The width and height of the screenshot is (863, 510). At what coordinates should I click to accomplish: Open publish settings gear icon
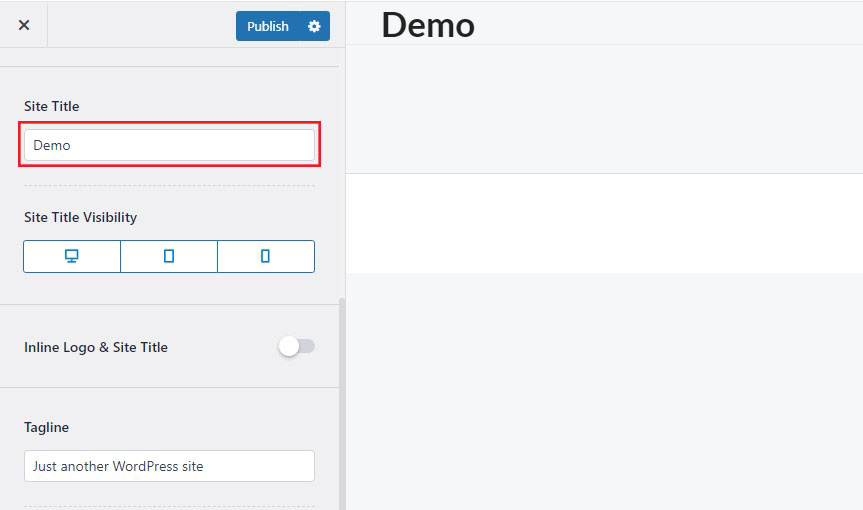tap(314, 26)
